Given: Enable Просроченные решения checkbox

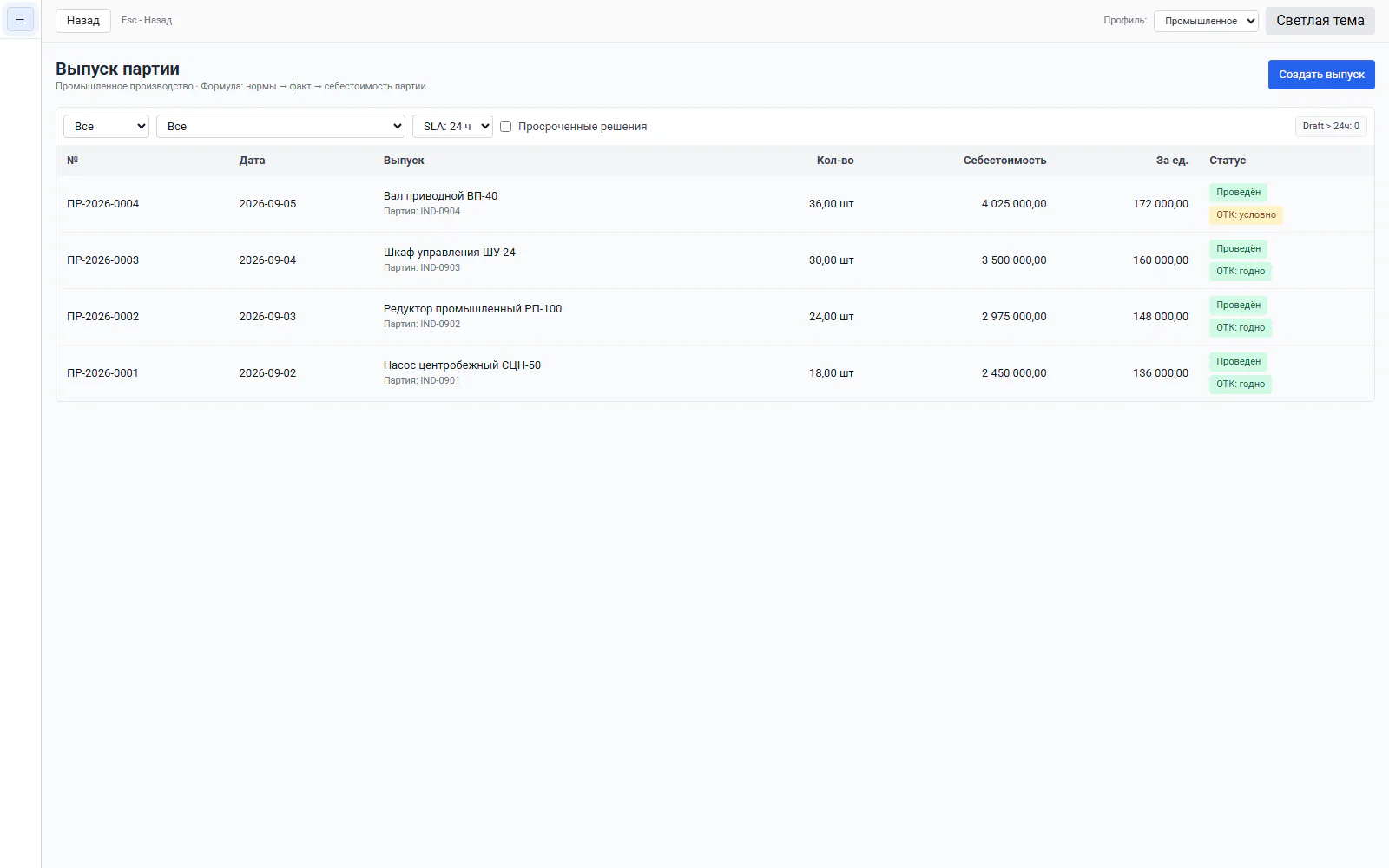Looking at the screenshot, I should pos(505,127).
